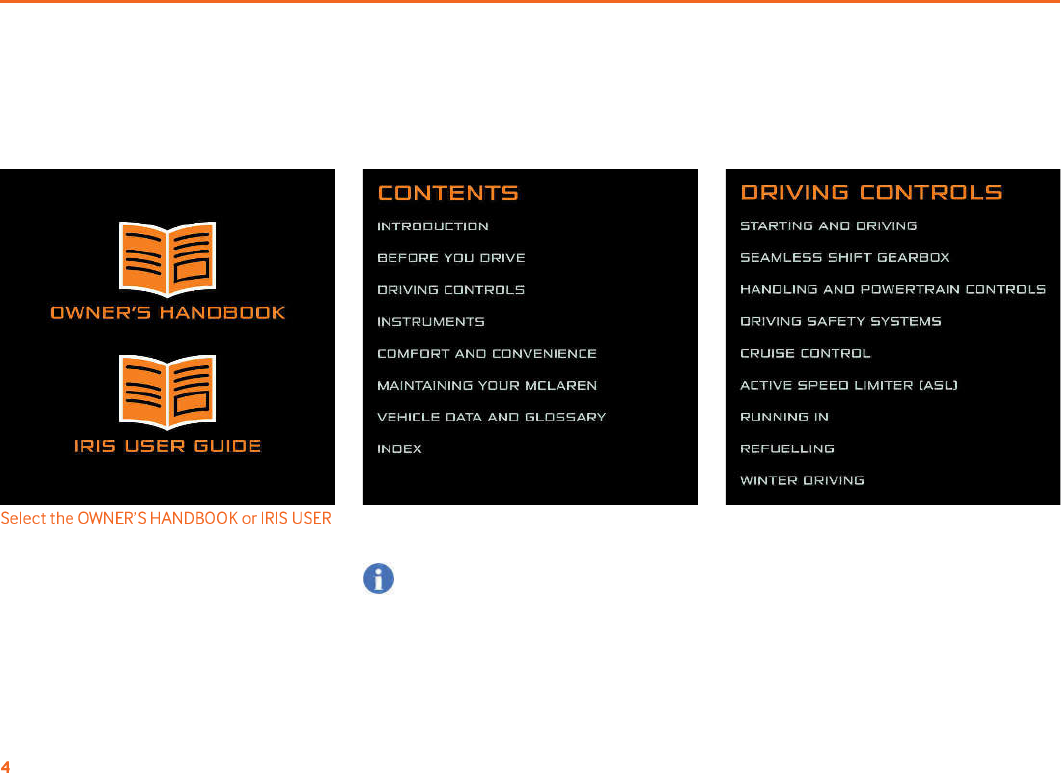
Task: Click the blue information icon
Action: click(x=378, y=579)
